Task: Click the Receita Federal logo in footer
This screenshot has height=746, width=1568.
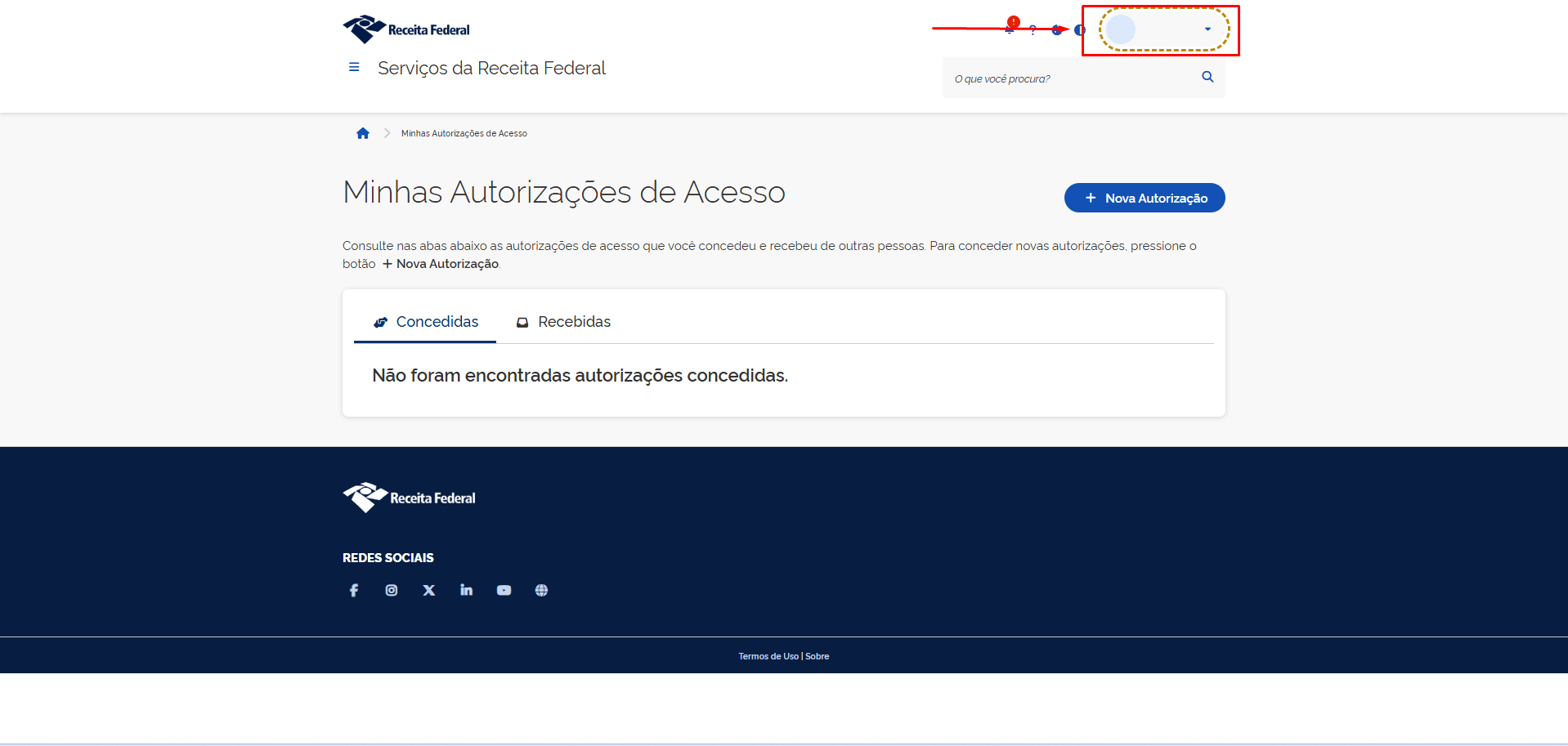Action: coord(409,498)
